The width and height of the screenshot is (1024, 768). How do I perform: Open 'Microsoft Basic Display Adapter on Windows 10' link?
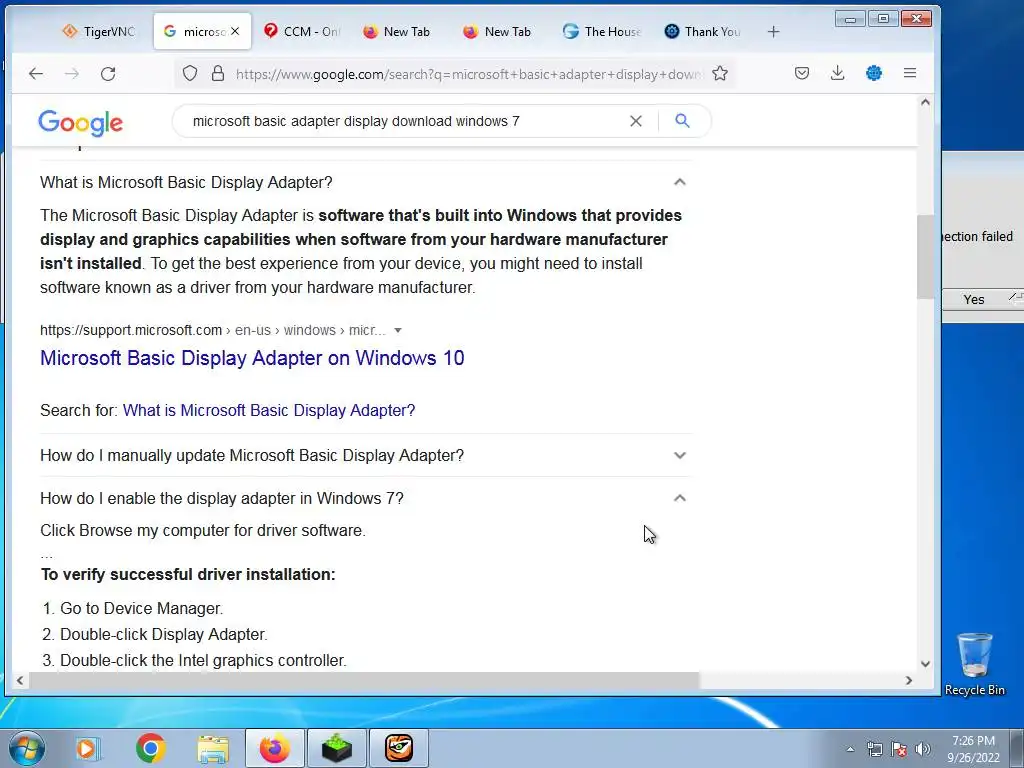(252, 358)
